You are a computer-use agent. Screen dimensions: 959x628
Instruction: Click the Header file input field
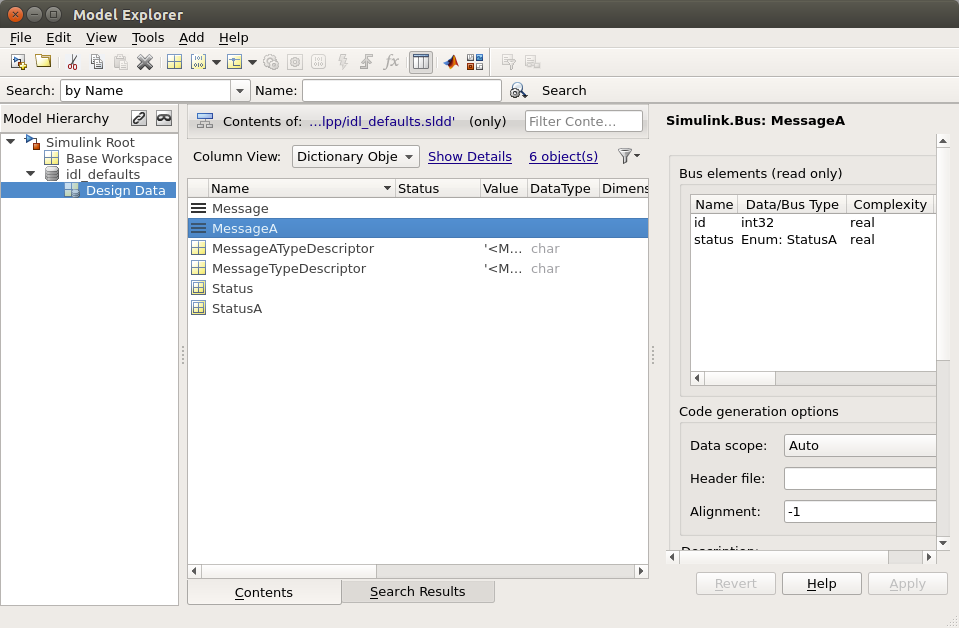(x=860, y=478)
